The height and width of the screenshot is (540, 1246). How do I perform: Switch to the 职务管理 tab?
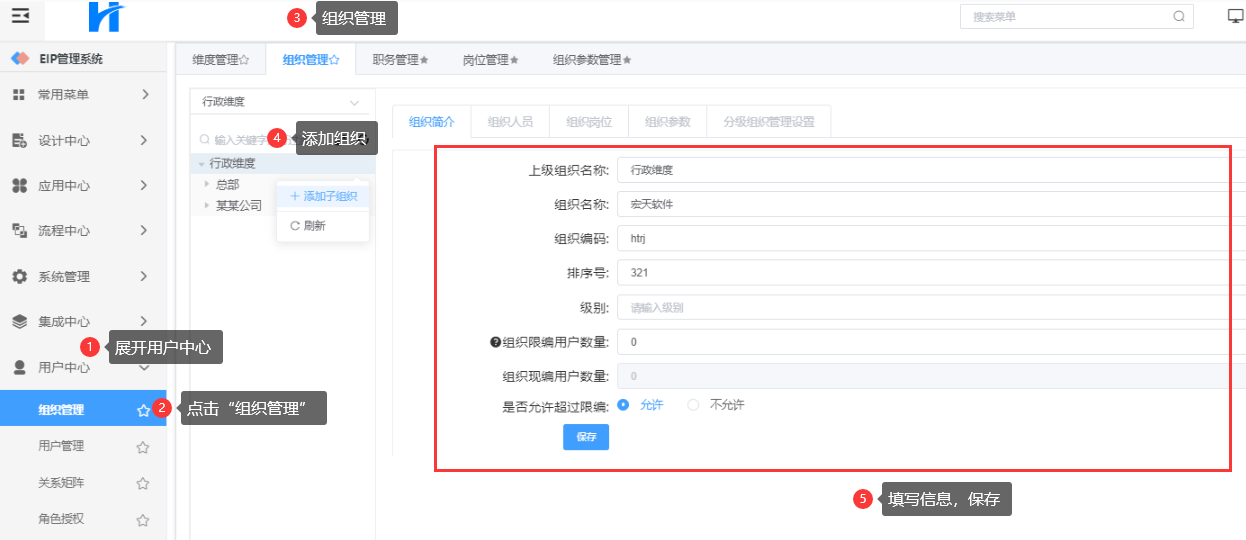pyautogui.click(x=400, y=60)
